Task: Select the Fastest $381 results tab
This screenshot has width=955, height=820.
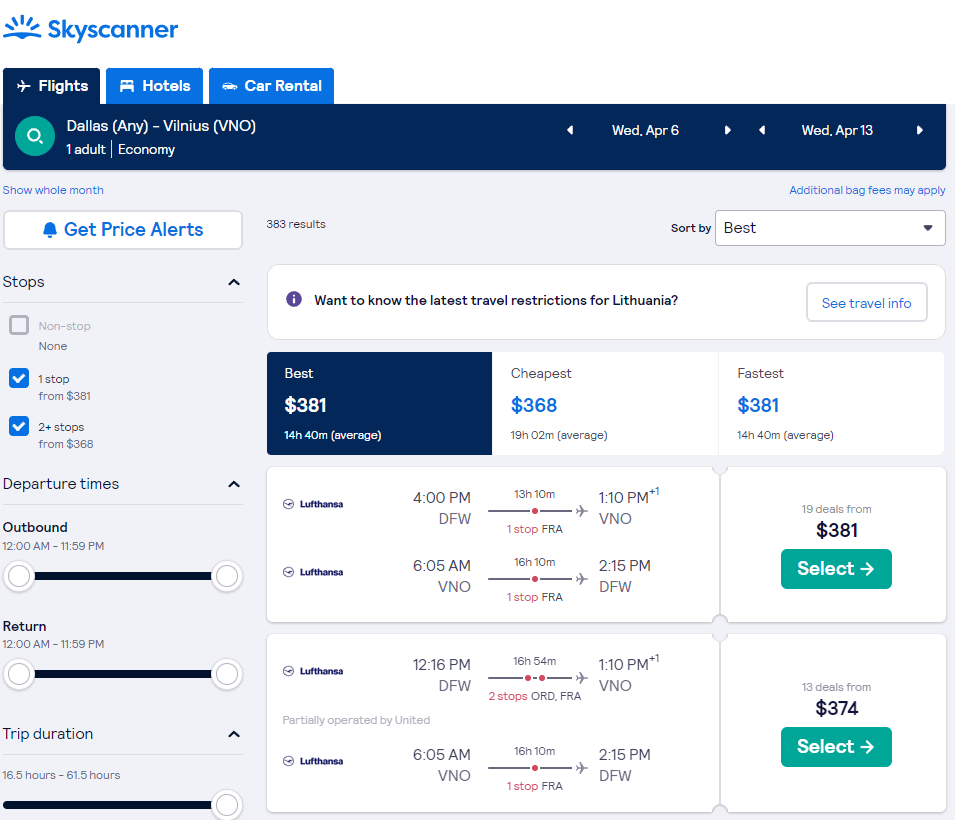Action: pos(831,403)
